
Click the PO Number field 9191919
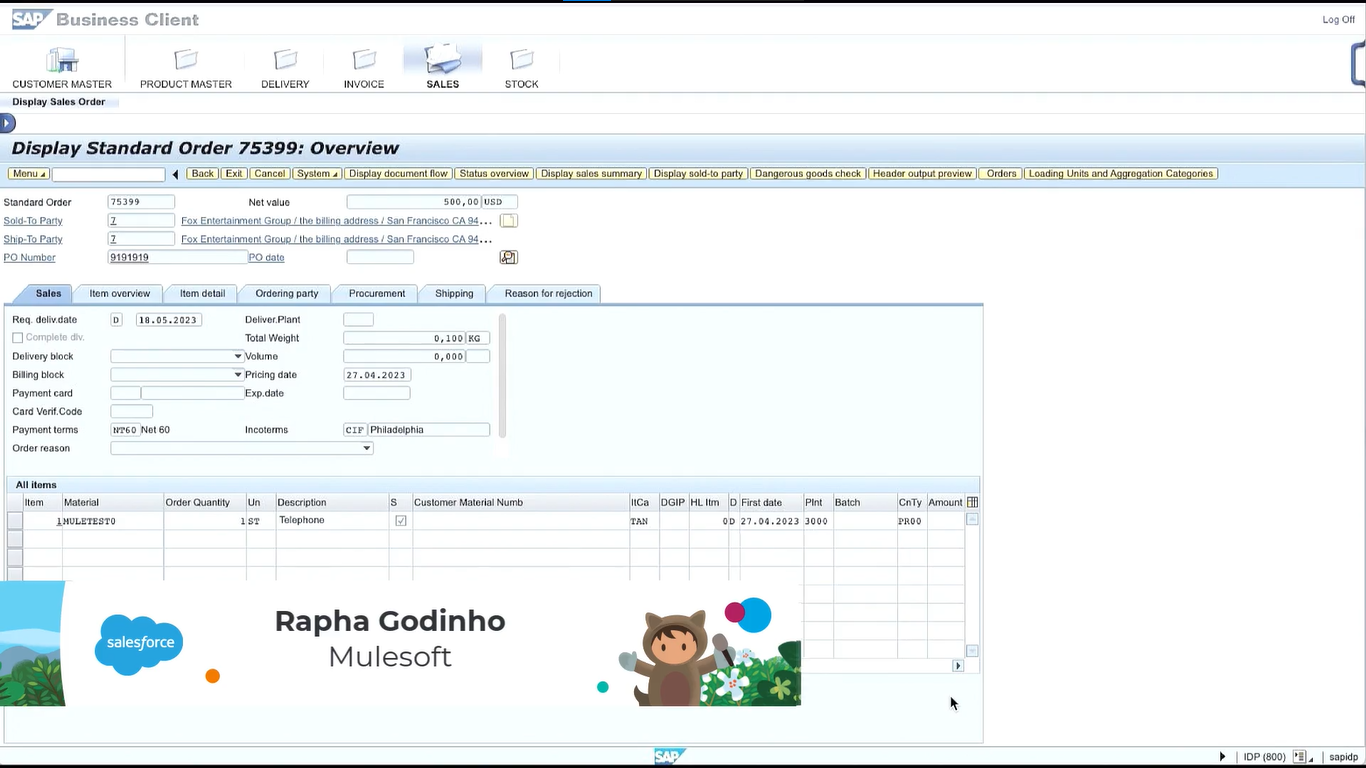177,257
